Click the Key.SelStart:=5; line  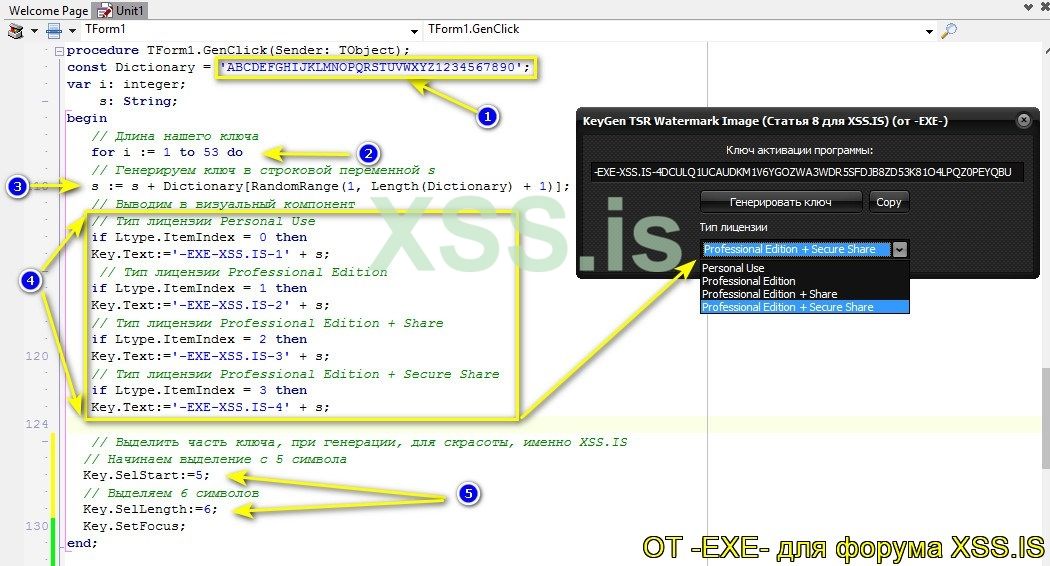coord(146,475)
